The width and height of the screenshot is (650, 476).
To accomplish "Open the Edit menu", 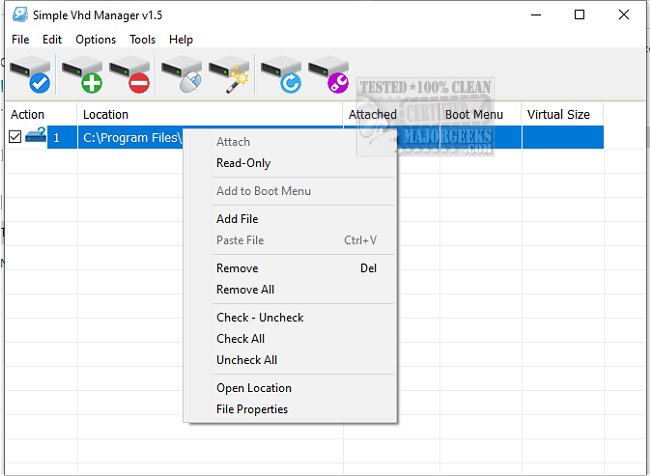I will [52, 39].
